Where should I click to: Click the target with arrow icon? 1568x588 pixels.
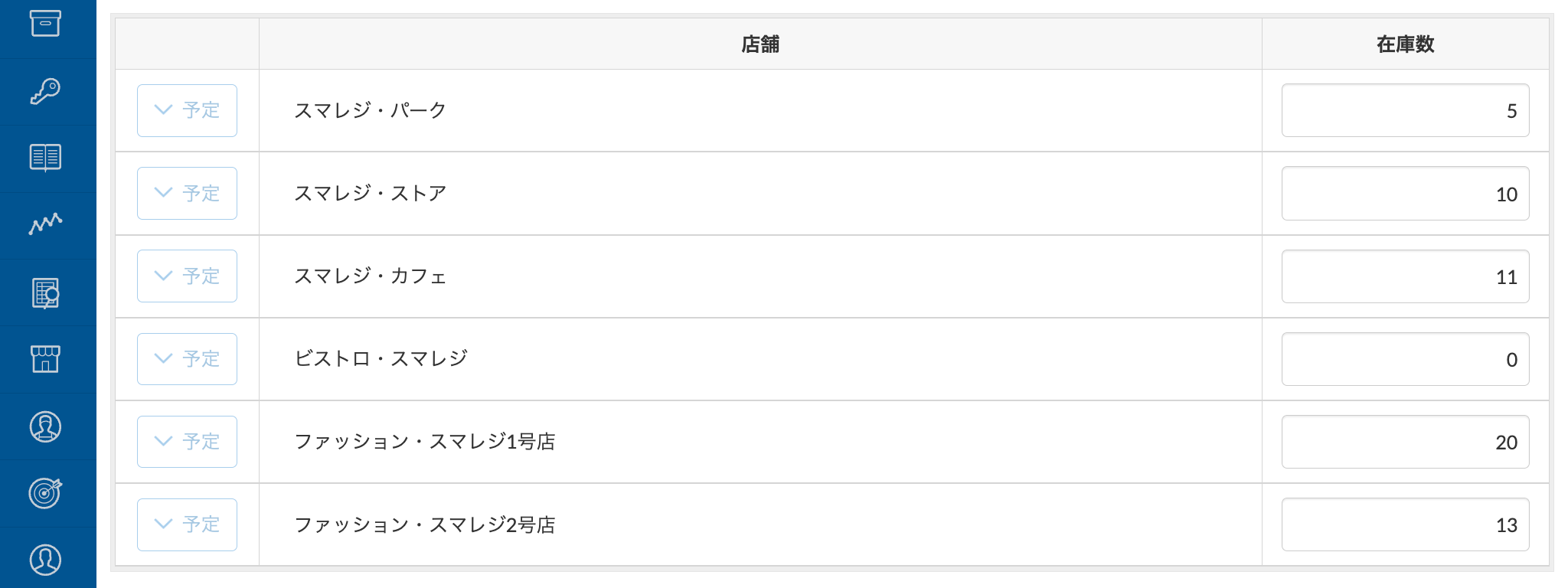point(45,493)
